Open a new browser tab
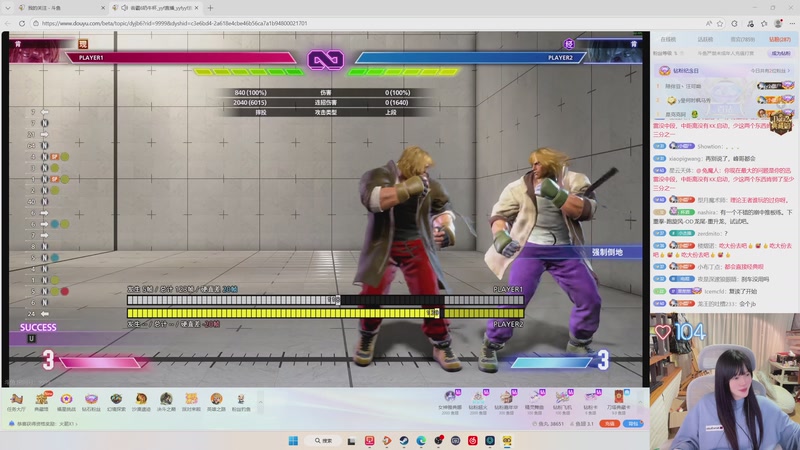This screenshot has height=450, width=800. pos(210,8)
